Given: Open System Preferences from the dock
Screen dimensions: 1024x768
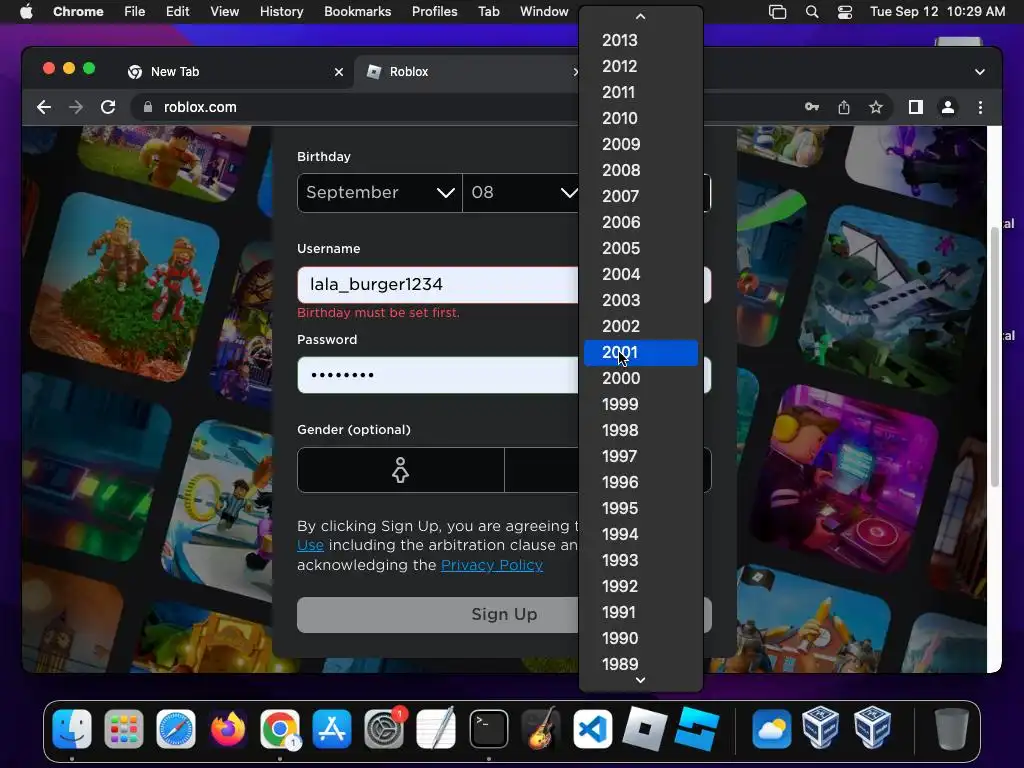Looking at the screenshot, I should pyautogui.click(x=384, y=728).
